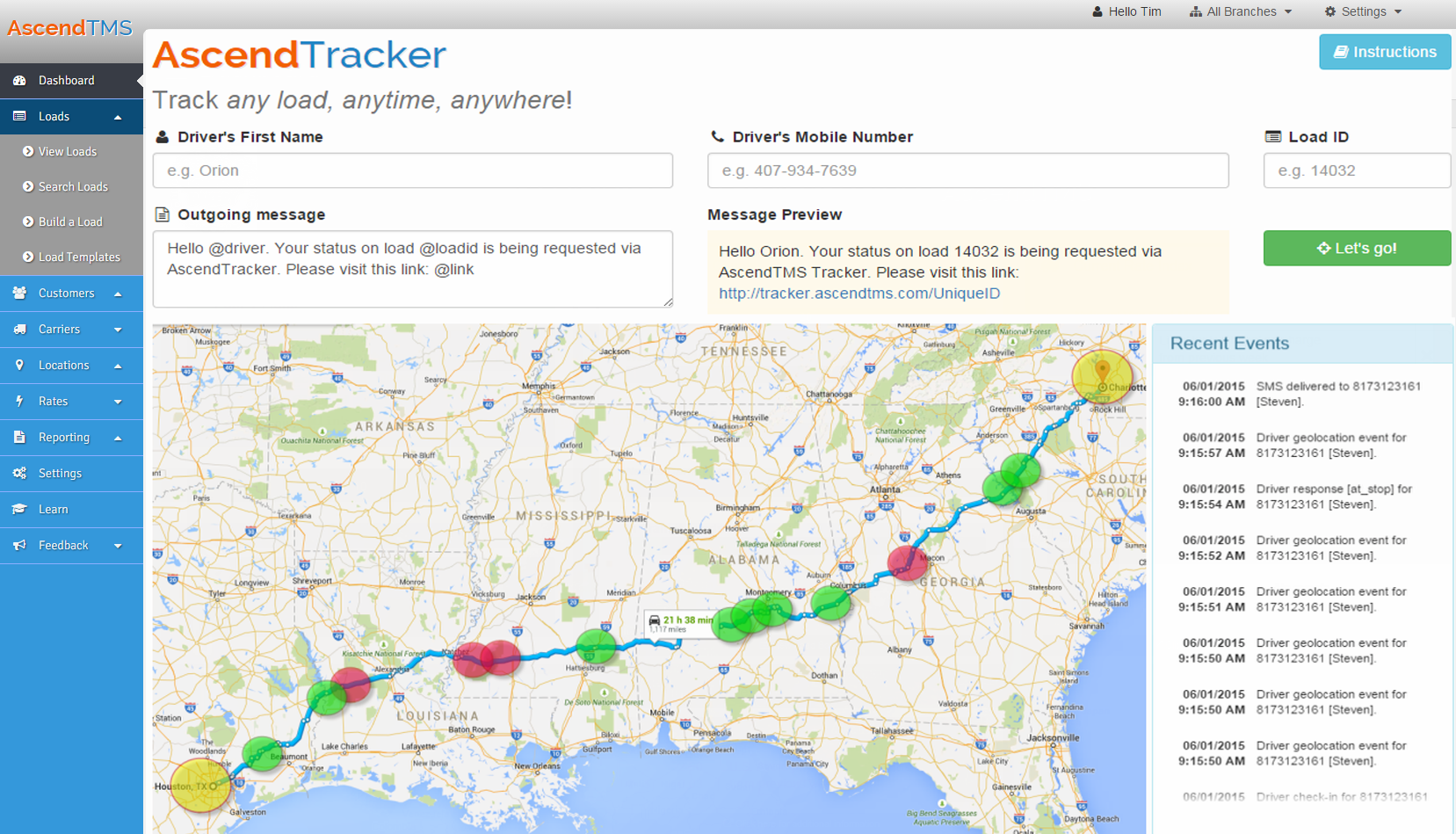The width and height of the screenshot is (1456, 834).
Task: Click the arrow icon beside Load Templates
Action: (x=28, y=257)
